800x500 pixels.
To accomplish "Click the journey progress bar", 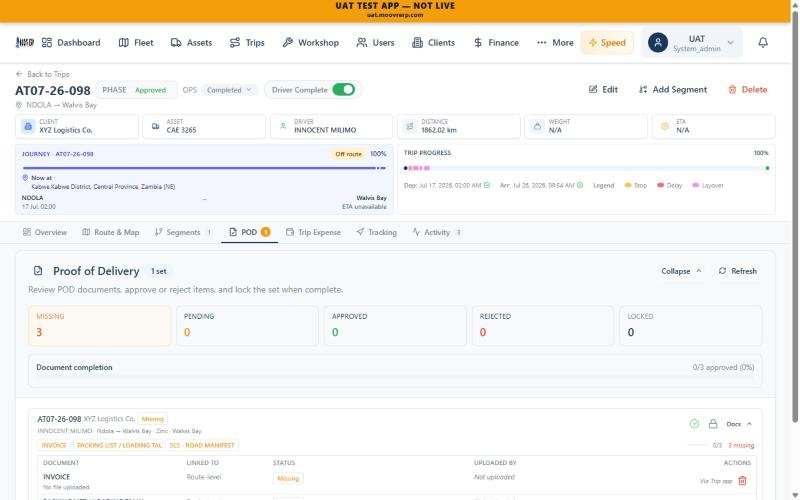I will [x=204, y=168].
